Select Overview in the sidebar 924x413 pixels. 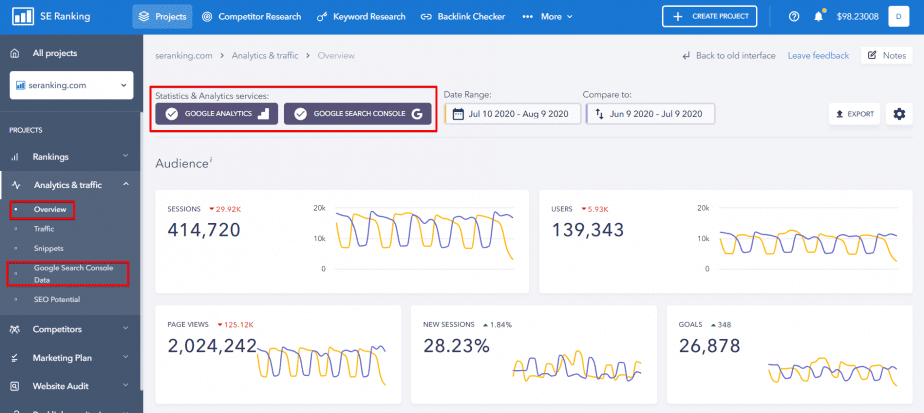(50, 210)
